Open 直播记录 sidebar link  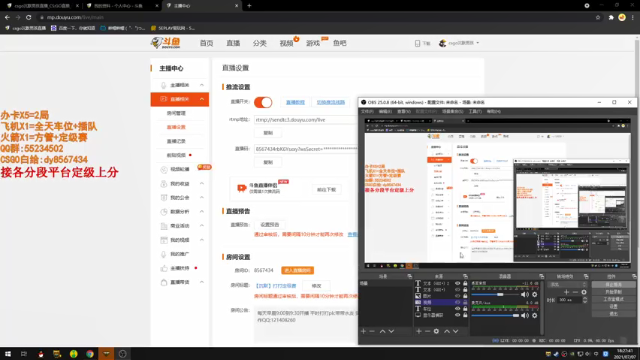tap(176, 141)
